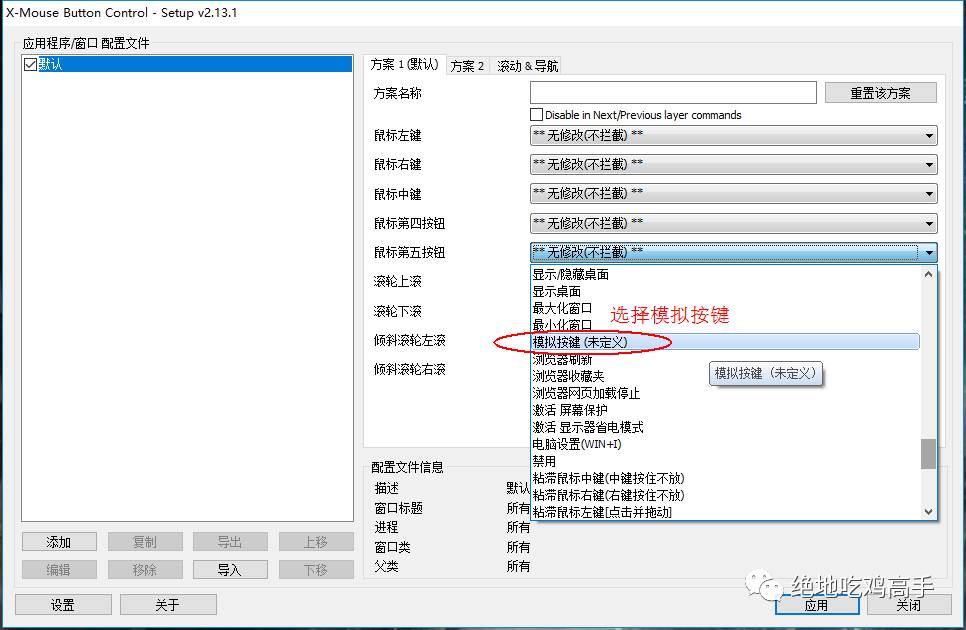
Task: Click the 方案名称 text field
Action: (673, 93)
